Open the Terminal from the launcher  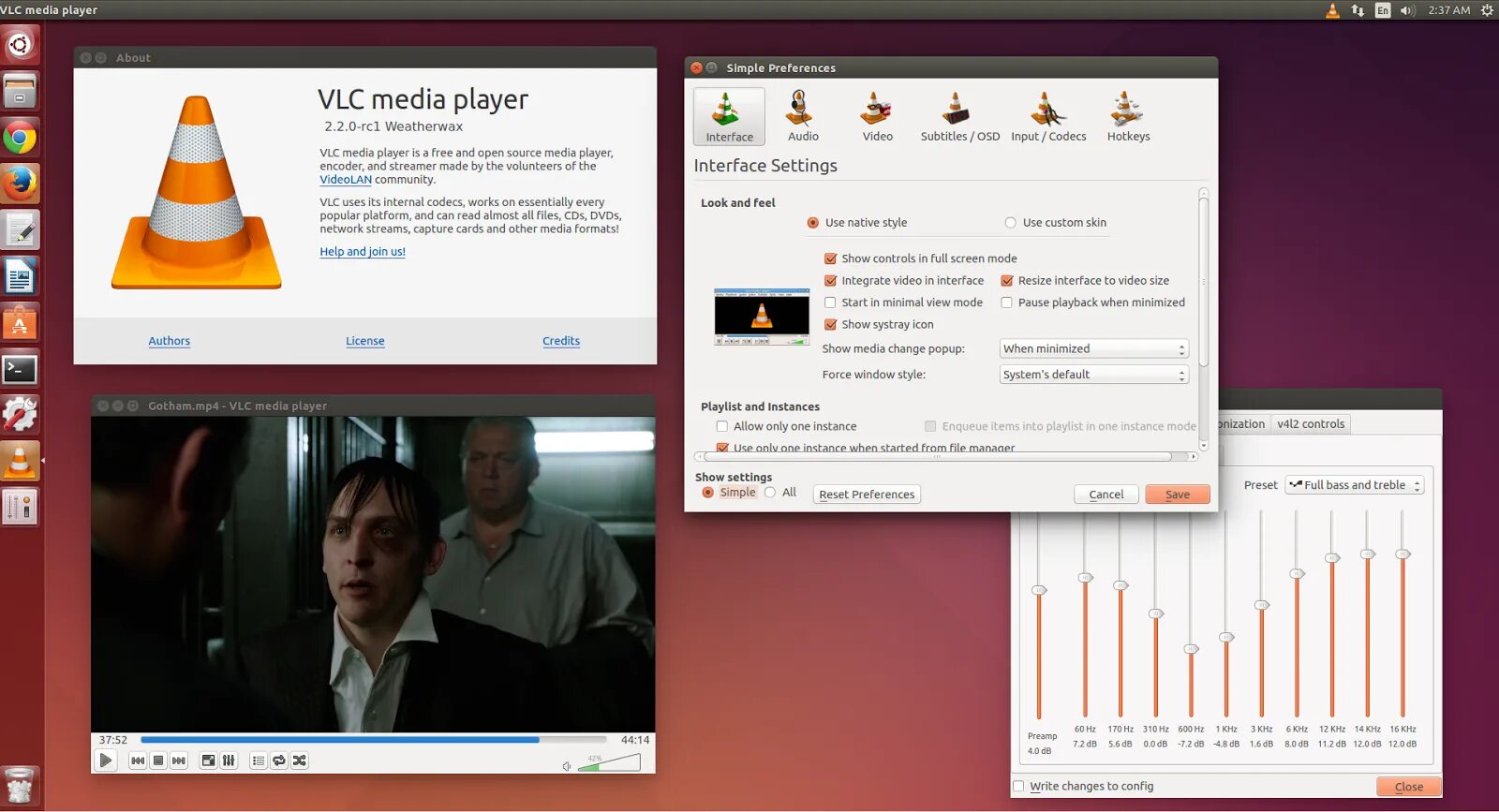coord(20,369)
